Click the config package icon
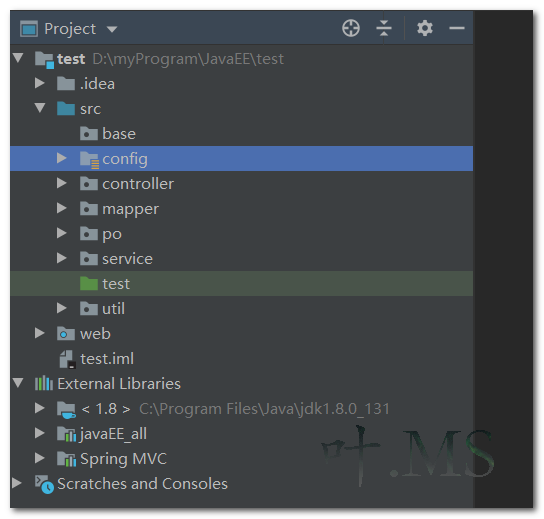The image size is (544, 519). pos(90,160)
